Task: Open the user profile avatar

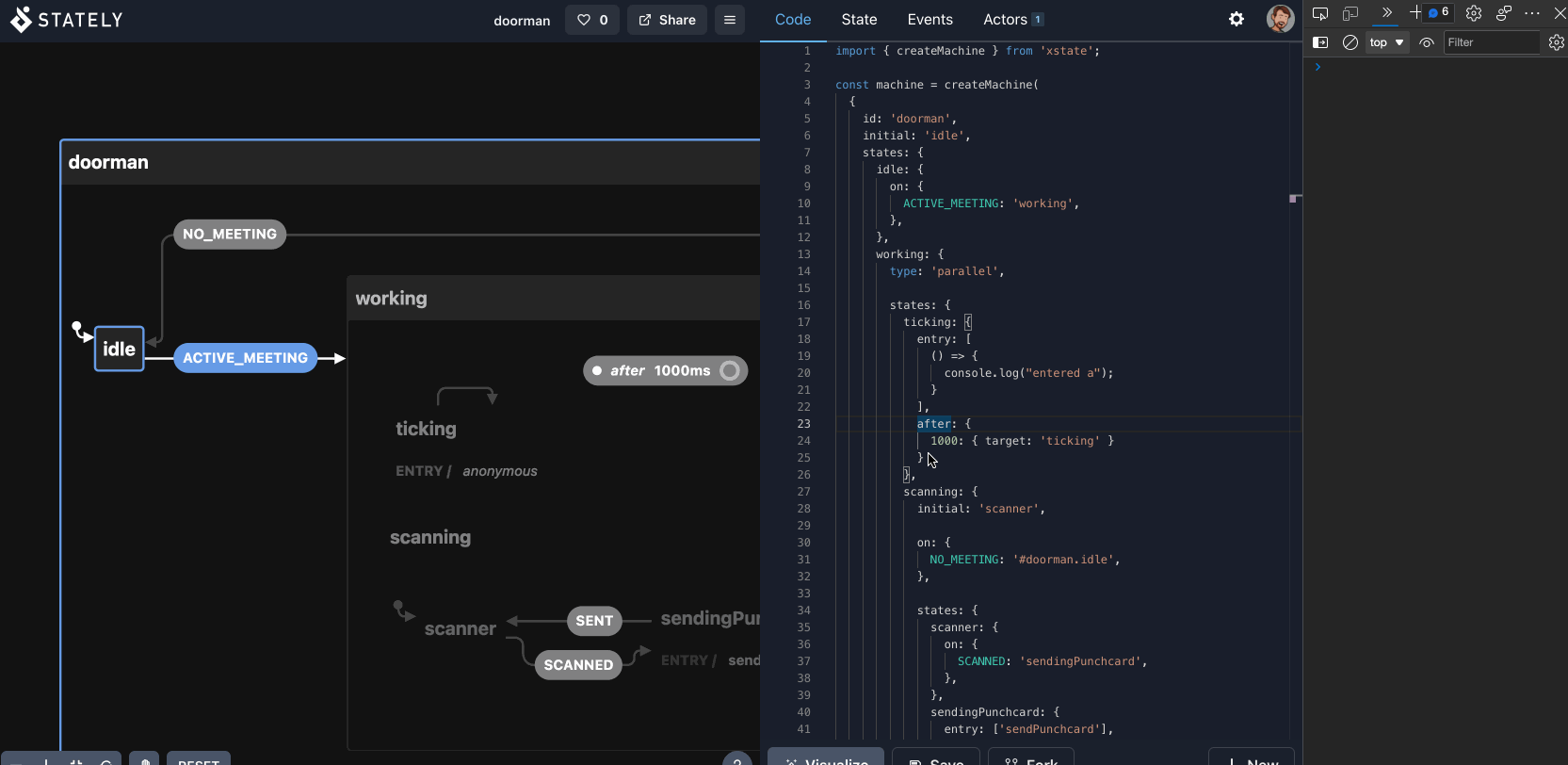Action: (1280, 19)
